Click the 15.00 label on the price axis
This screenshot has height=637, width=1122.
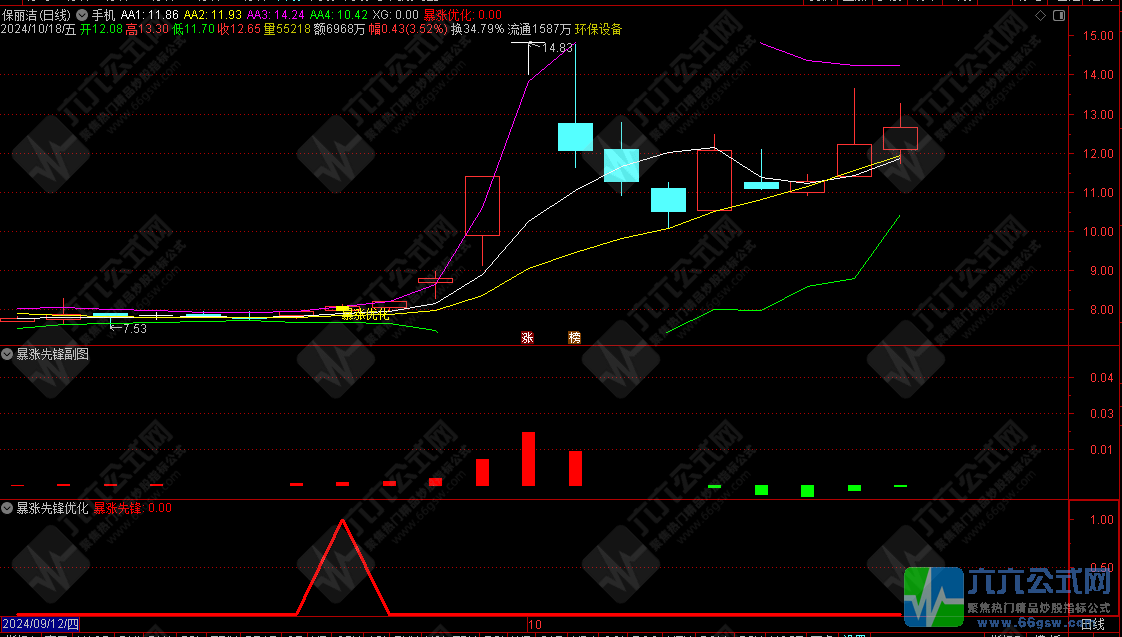coord(1098,36)
